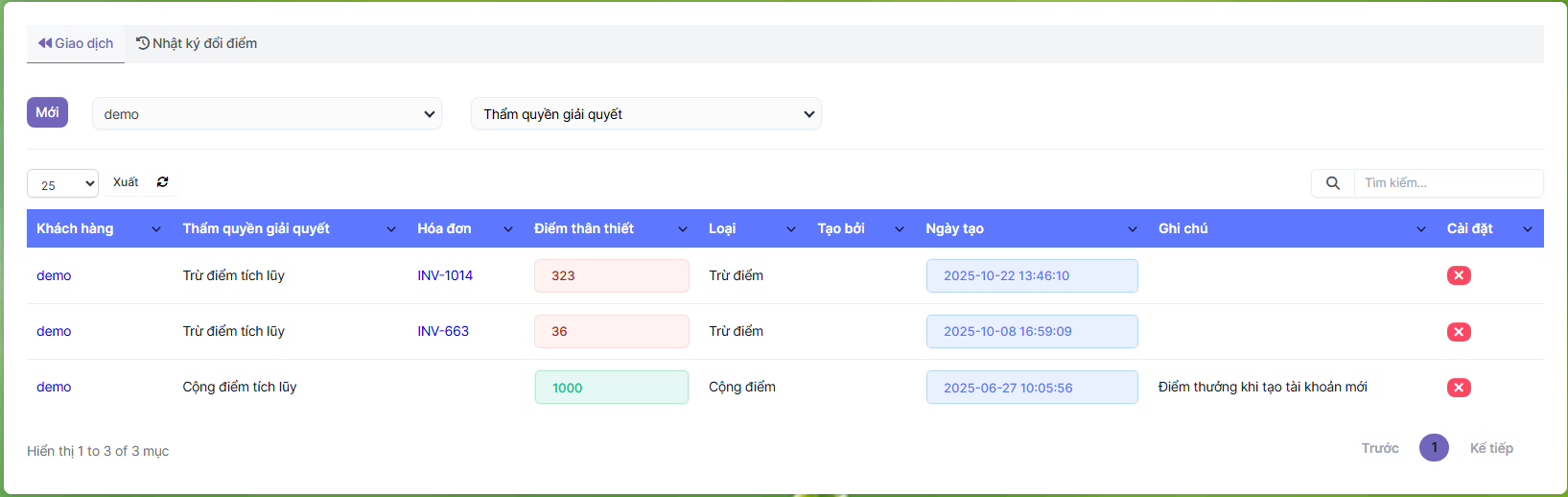This screenshot has height=497, width=1568.
Task: Select page 1 in pagination
Action: 1434,448
